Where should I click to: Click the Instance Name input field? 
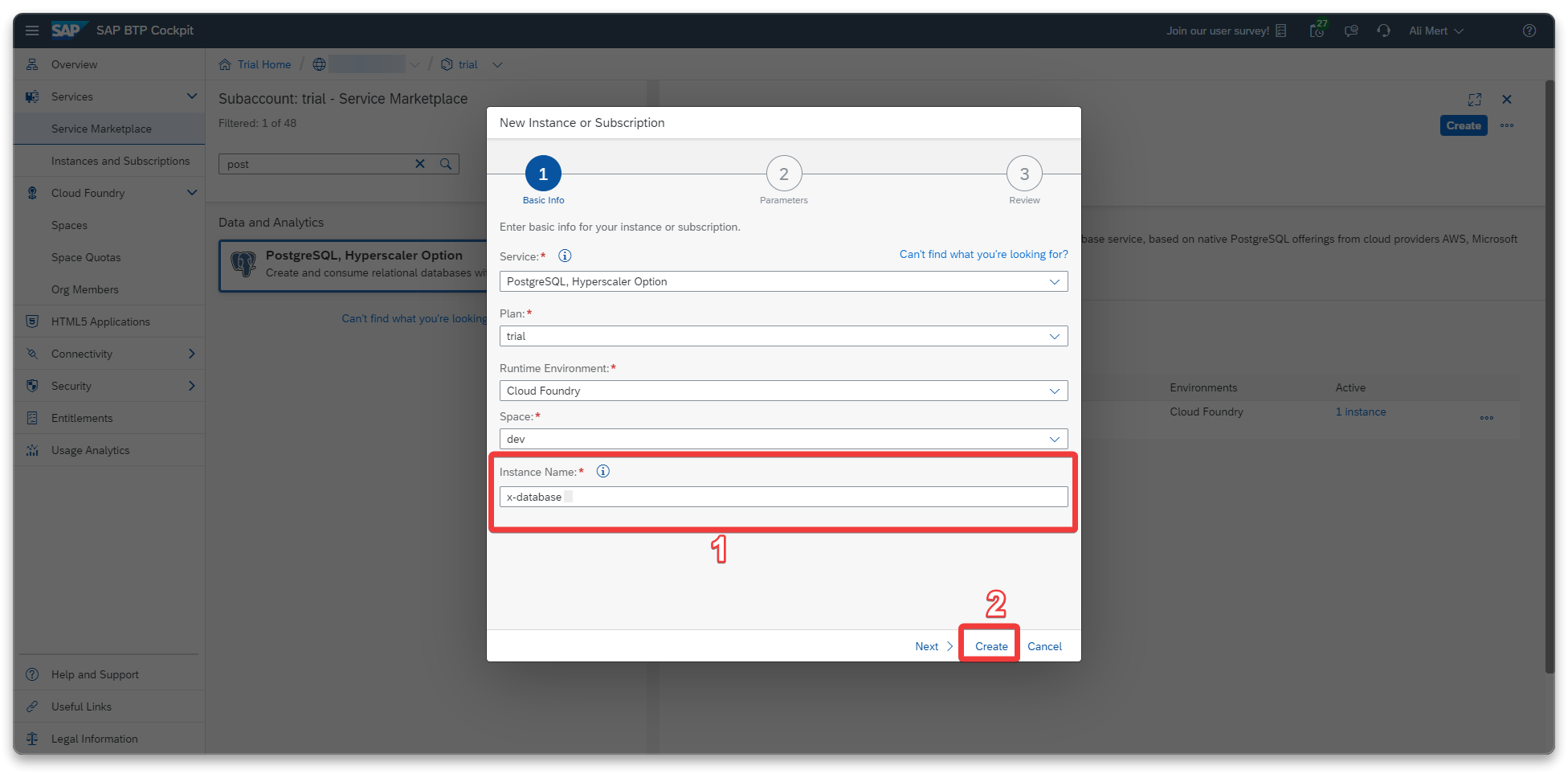tap(783, 497)
